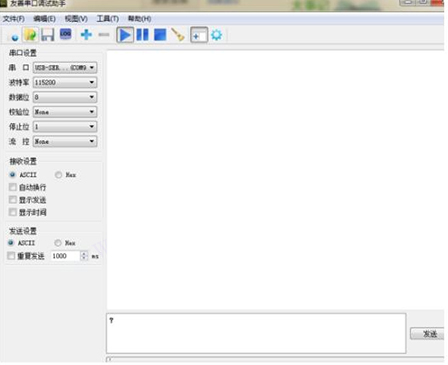Click the LOG icon in toolbar

[65, 34]
